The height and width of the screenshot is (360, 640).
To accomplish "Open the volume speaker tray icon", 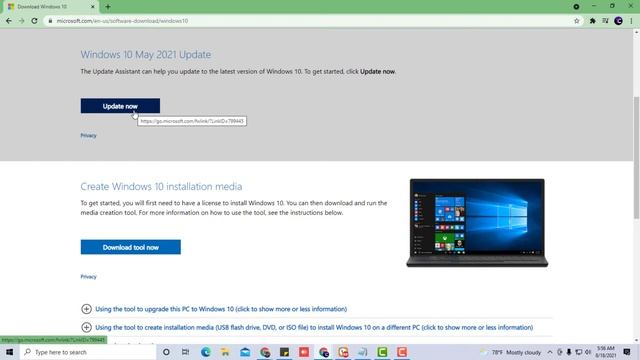I will click(x=588, y=352).
